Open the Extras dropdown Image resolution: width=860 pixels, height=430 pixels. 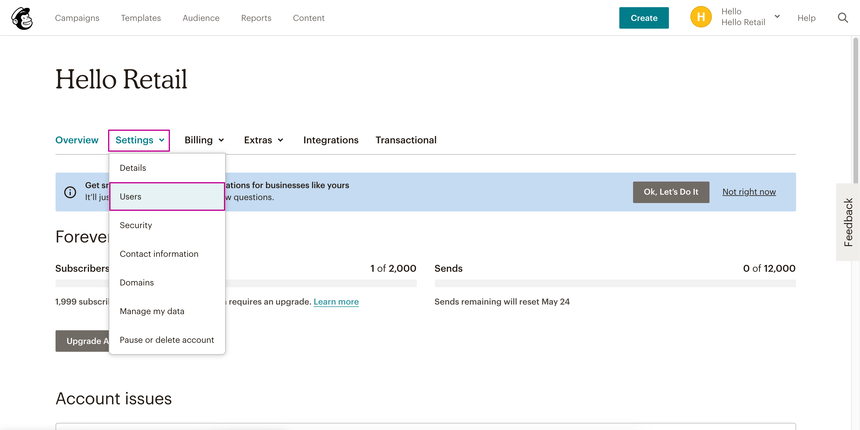(x=263, y=140)
